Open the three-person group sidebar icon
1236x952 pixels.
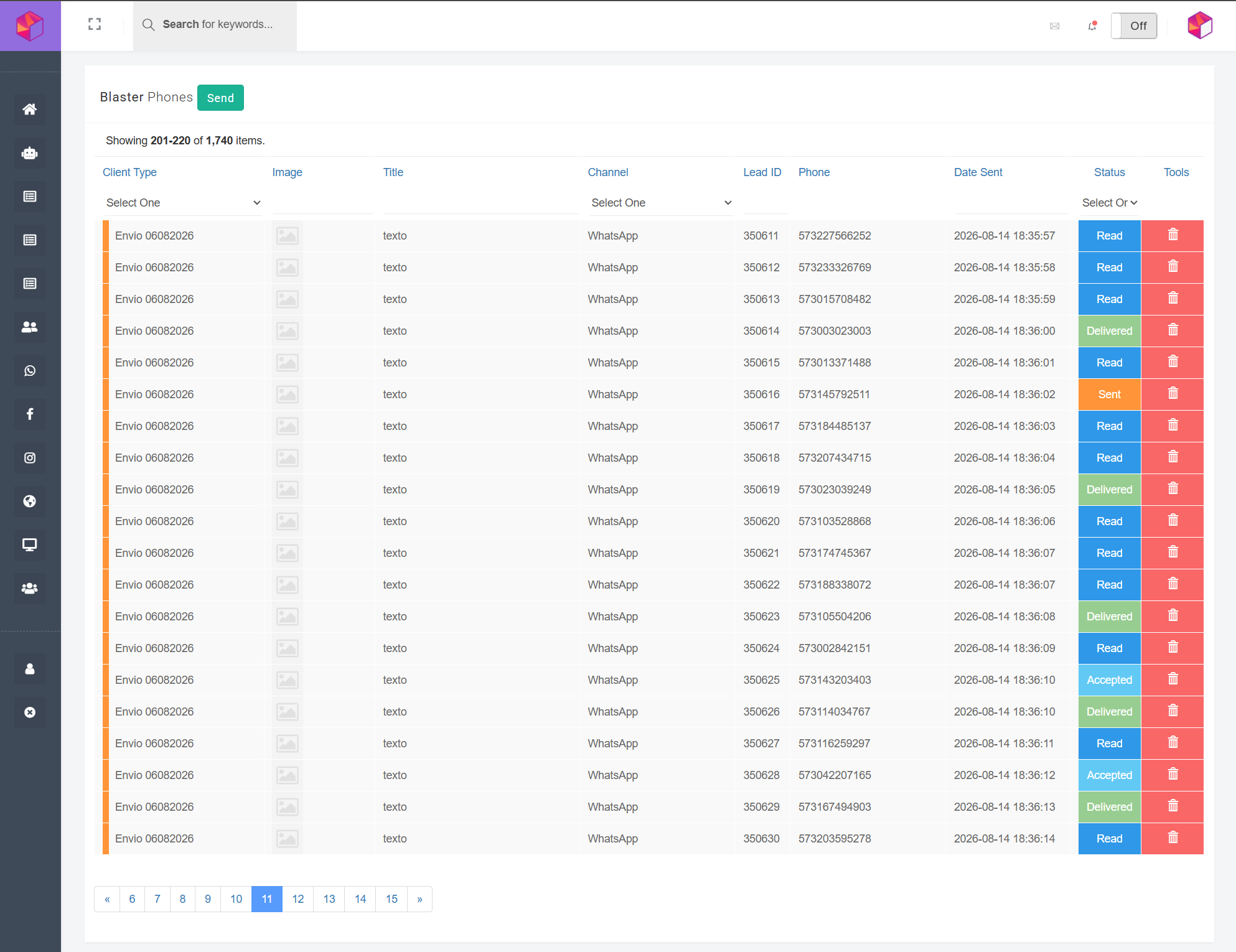(x=29, y=589)
